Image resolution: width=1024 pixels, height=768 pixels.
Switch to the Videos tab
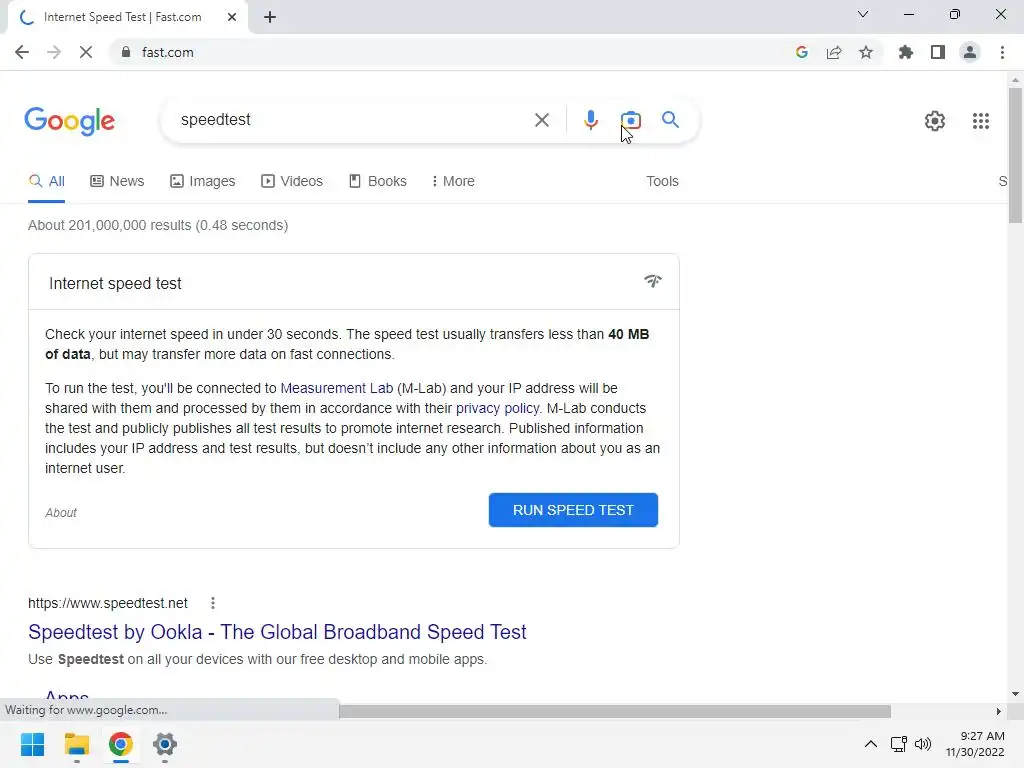[292, 182]
